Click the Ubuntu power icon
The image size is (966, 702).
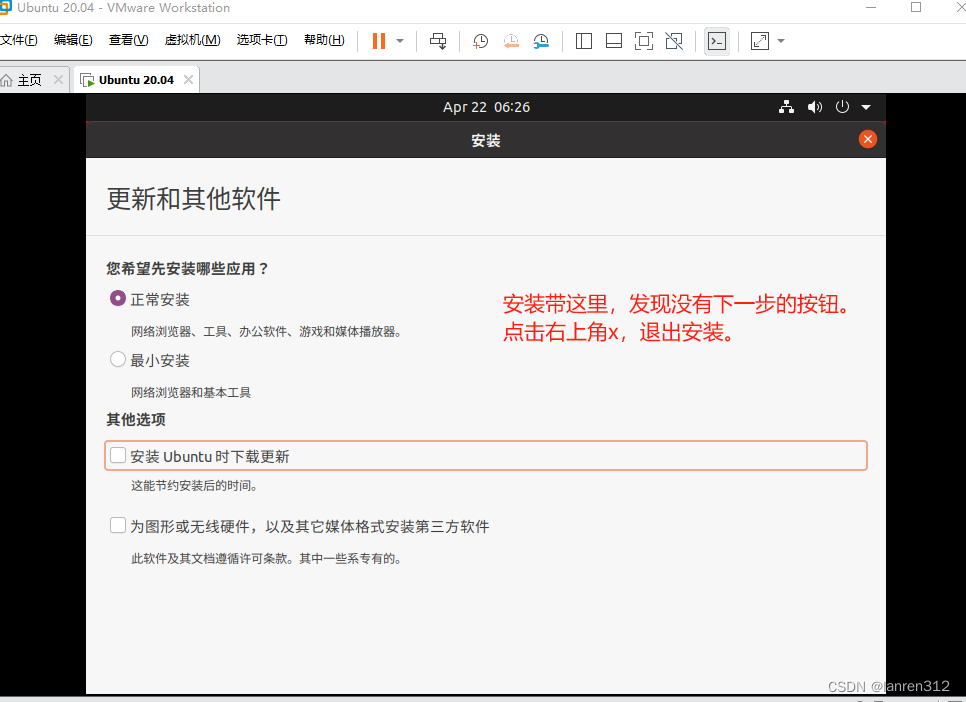click(842, 107)
